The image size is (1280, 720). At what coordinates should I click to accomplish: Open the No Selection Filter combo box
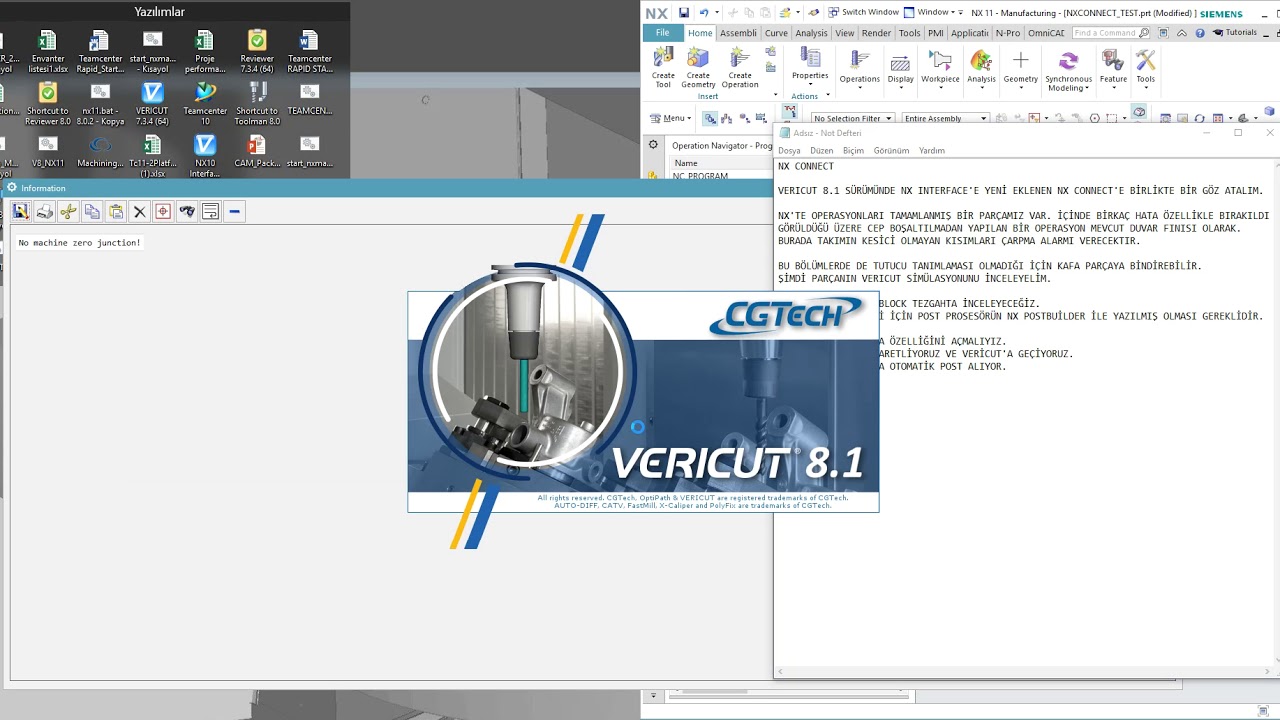pyautogui.click(x=851, y=118)
